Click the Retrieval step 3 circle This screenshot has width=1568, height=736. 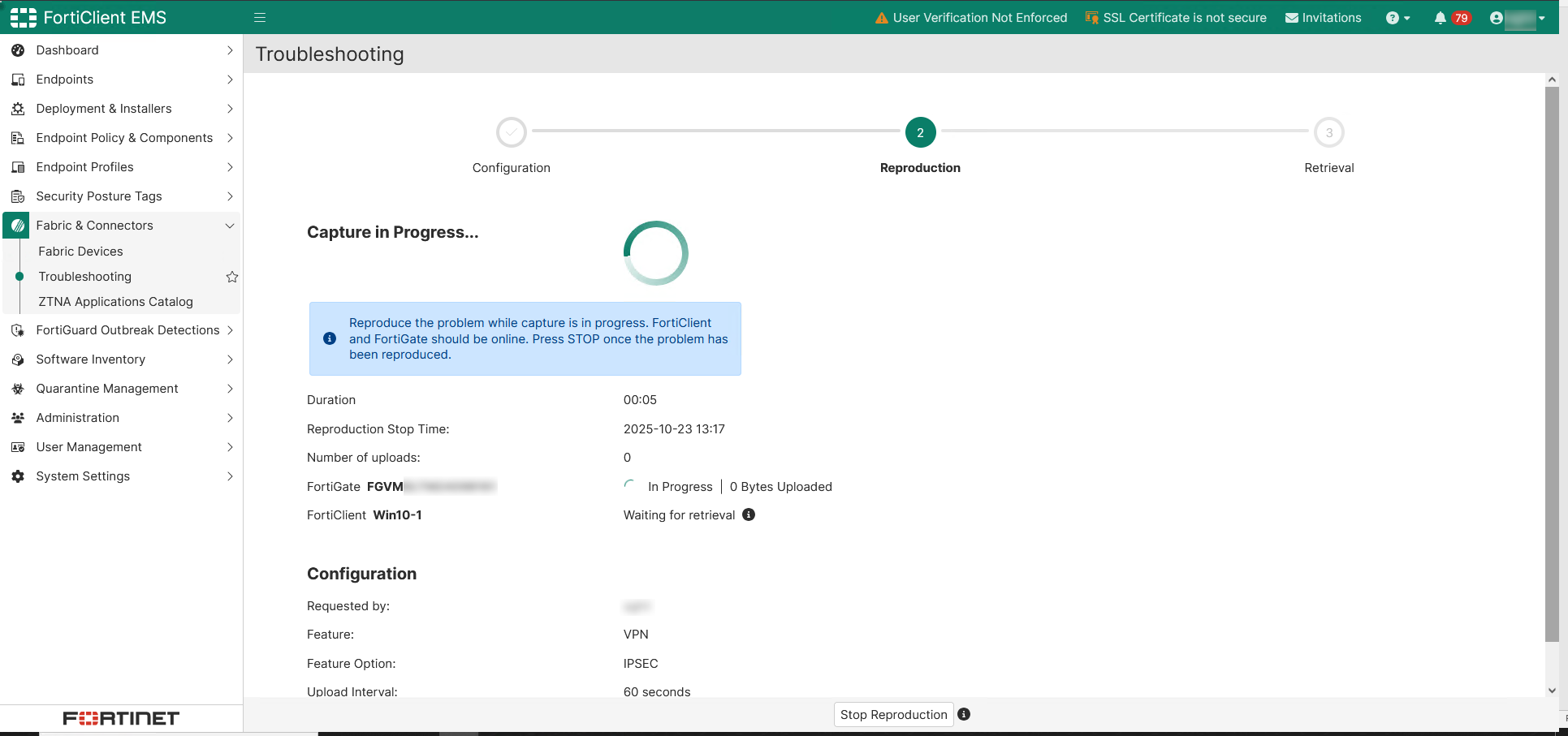click(1329, 132)
